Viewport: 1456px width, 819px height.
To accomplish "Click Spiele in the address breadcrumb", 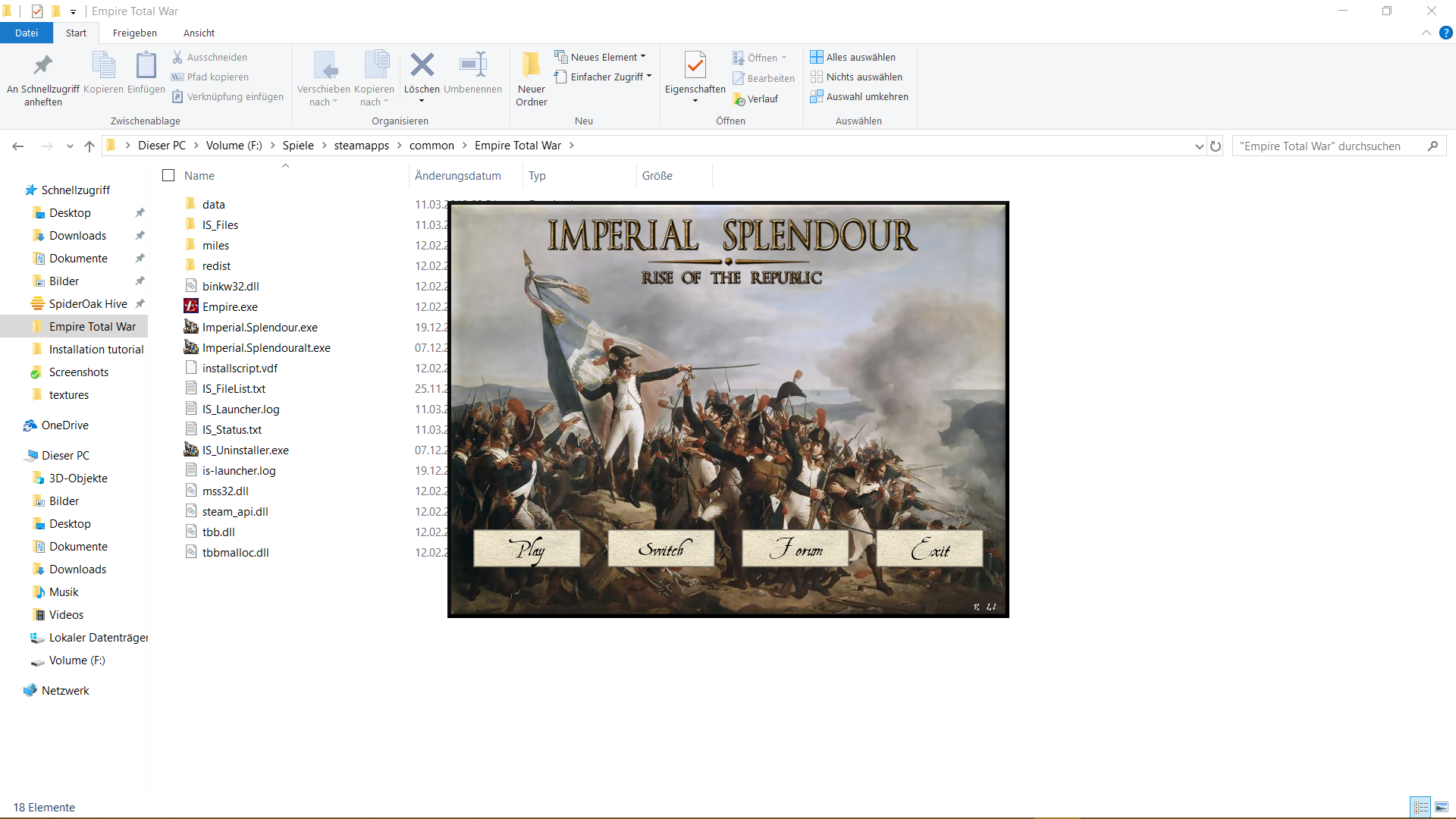I will pos(298,146).
